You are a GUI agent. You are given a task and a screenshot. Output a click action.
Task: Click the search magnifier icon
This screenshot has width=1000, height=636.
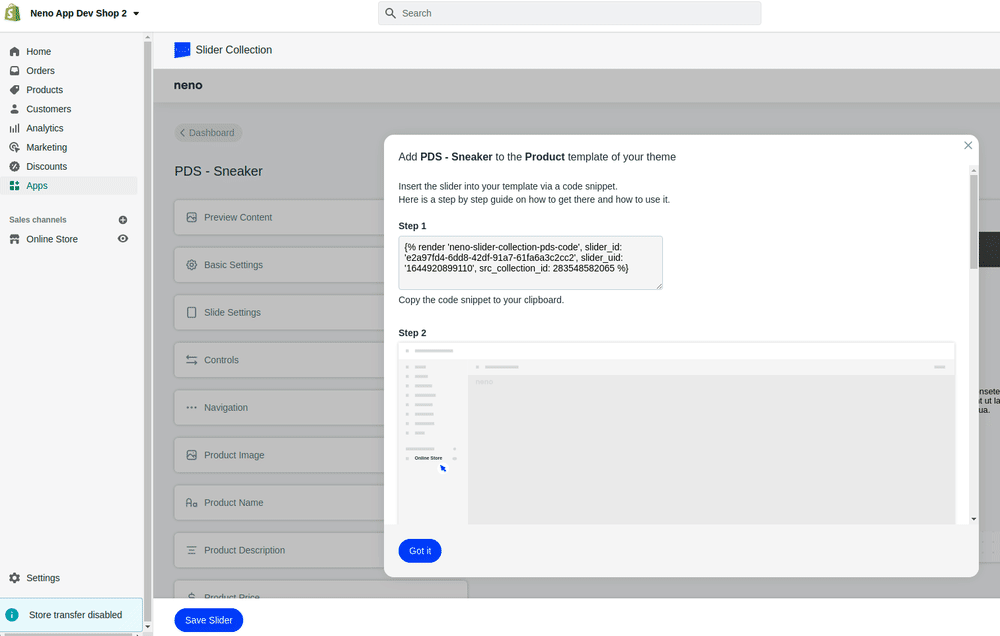click(390, 13)
